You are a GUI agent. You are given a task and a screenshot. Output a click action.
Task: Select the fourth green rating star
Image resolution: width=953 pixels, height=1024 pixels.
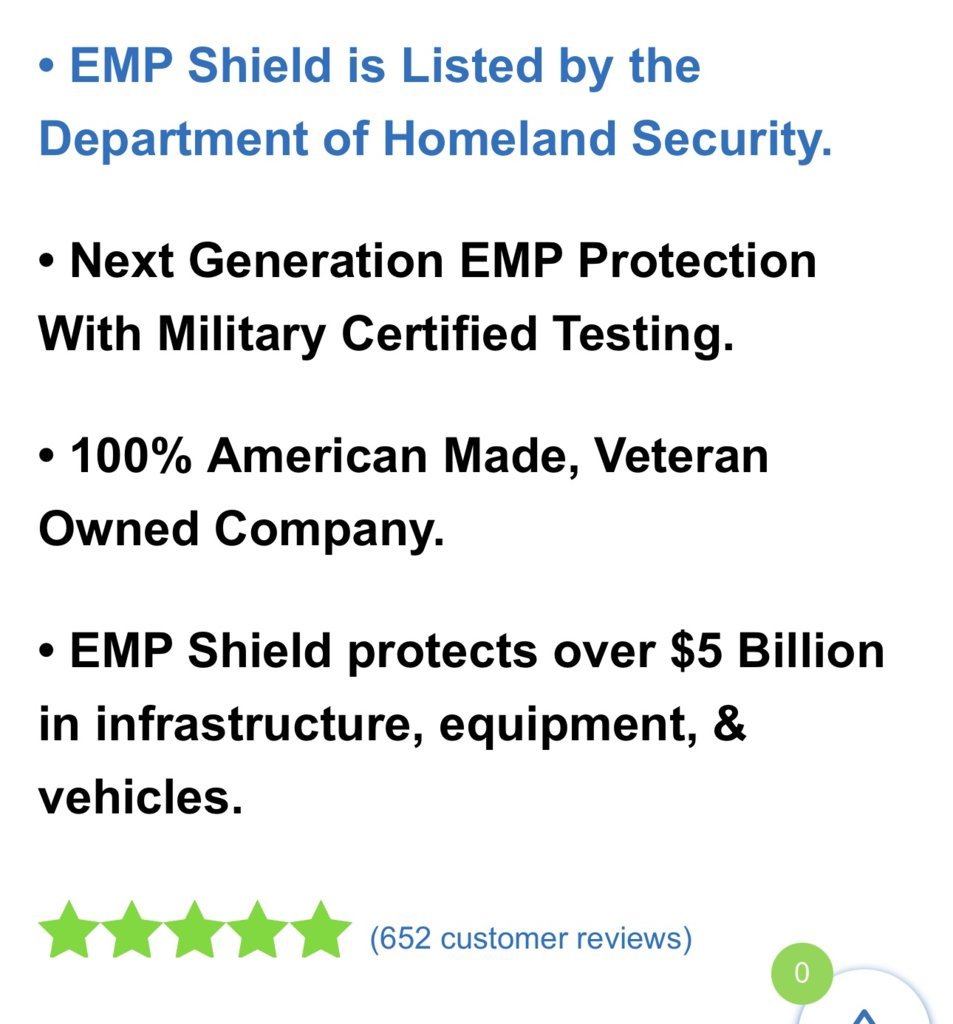(x=258, y=930)
